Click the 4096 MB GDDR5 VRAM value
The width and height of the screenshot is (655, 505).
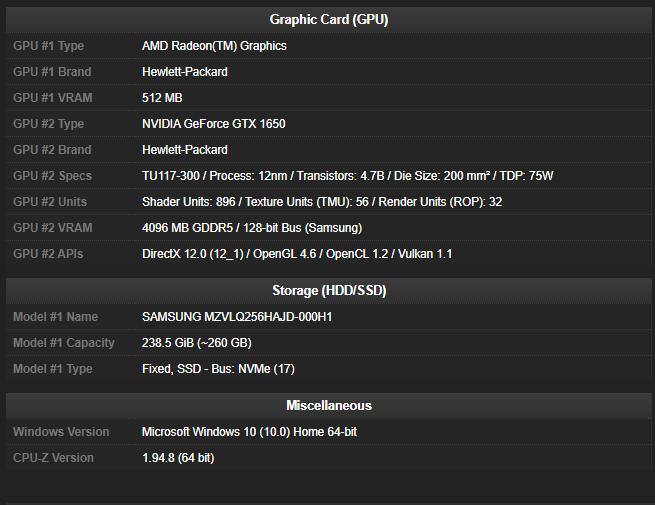[x=252, y=228]
